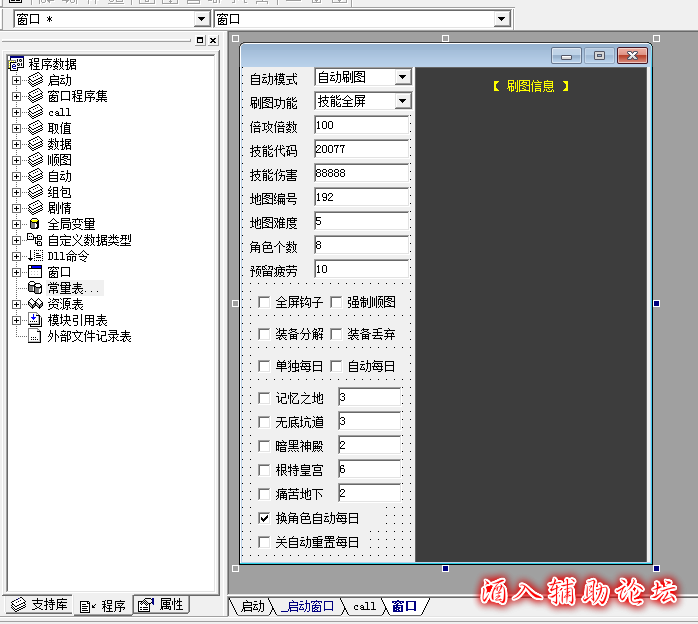Open the 资源表 icon in the tree

coord(35,304)
